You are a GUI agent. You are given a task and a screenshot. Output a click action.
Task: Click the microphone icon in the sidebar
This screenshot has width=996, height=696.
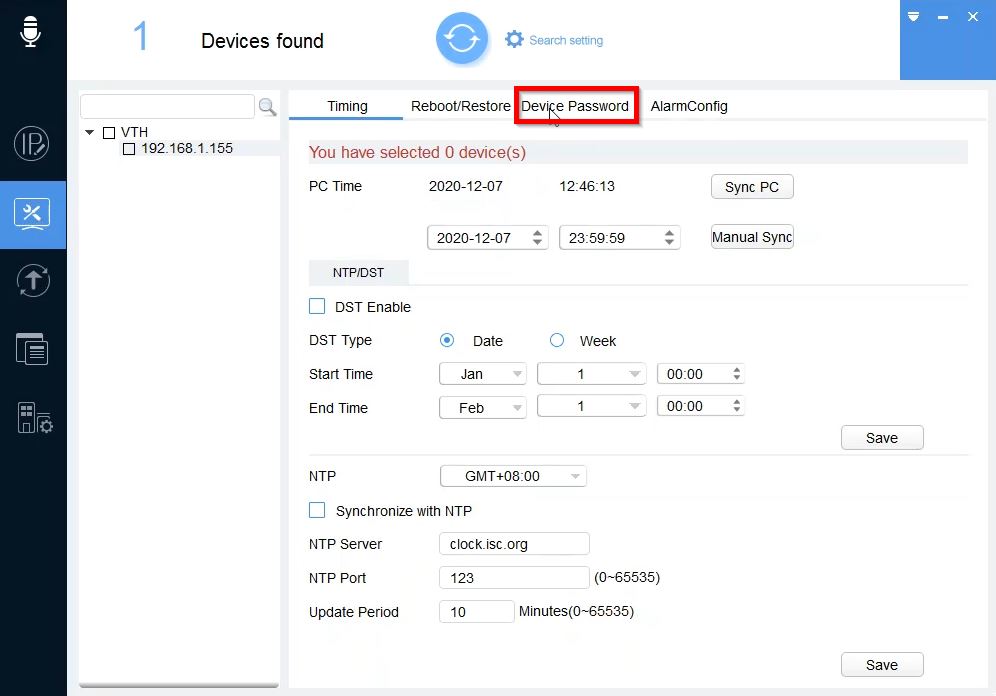30,30
